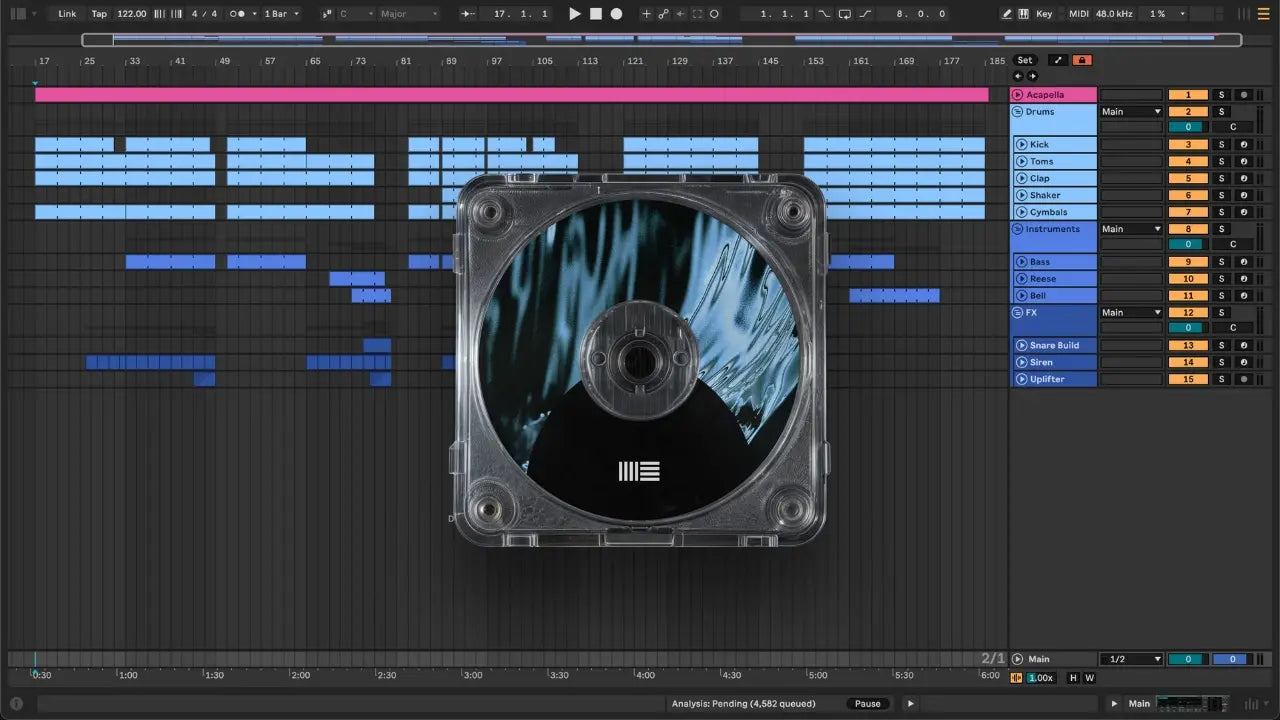Toggle the computer MIDI keyboard icon
Screen dimensions: 1280x720
coord(1023,14)
